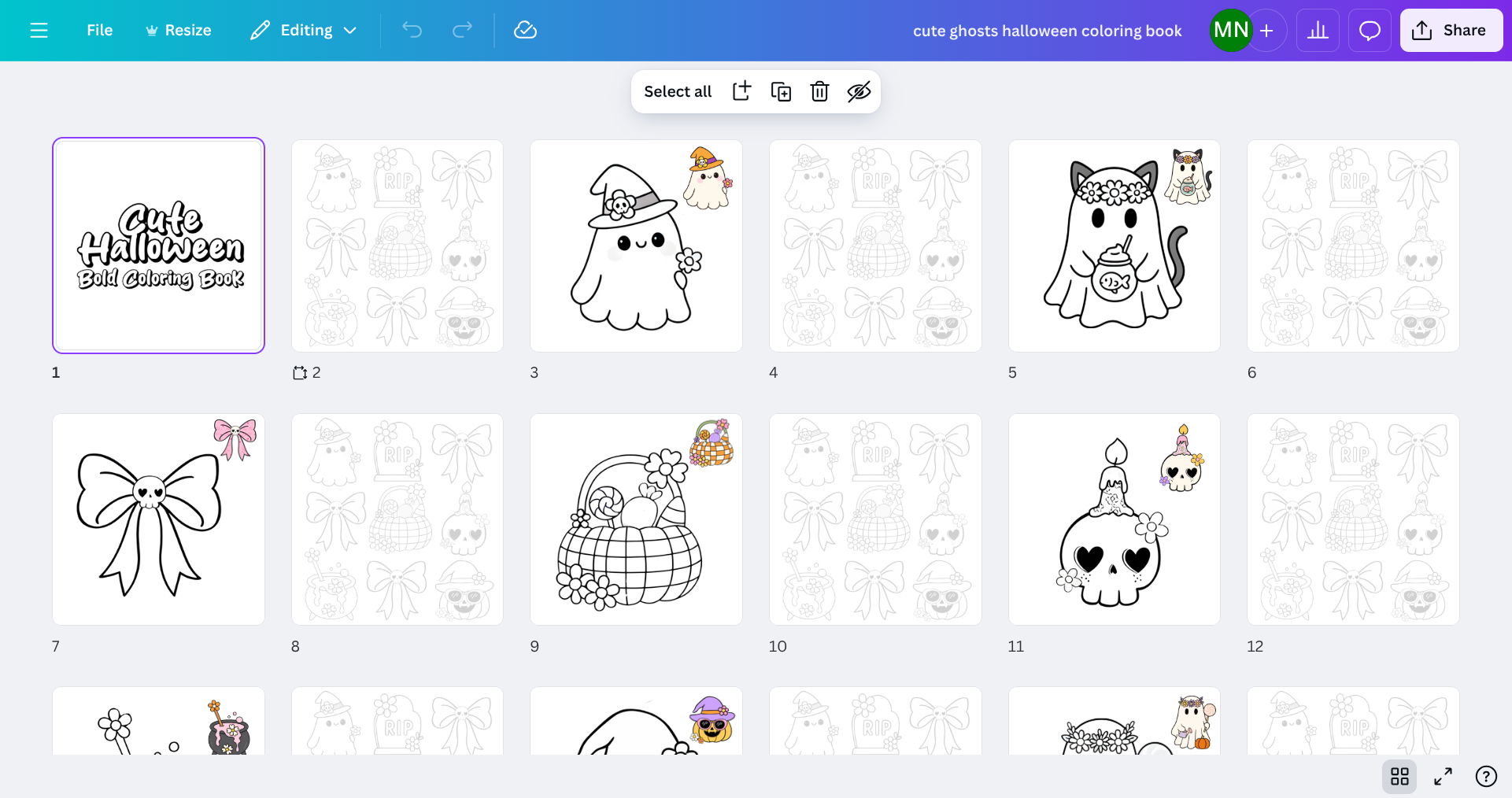
Task: Add collaborator with plus button
Action: pyautogui.click(x=1266, y=30)
